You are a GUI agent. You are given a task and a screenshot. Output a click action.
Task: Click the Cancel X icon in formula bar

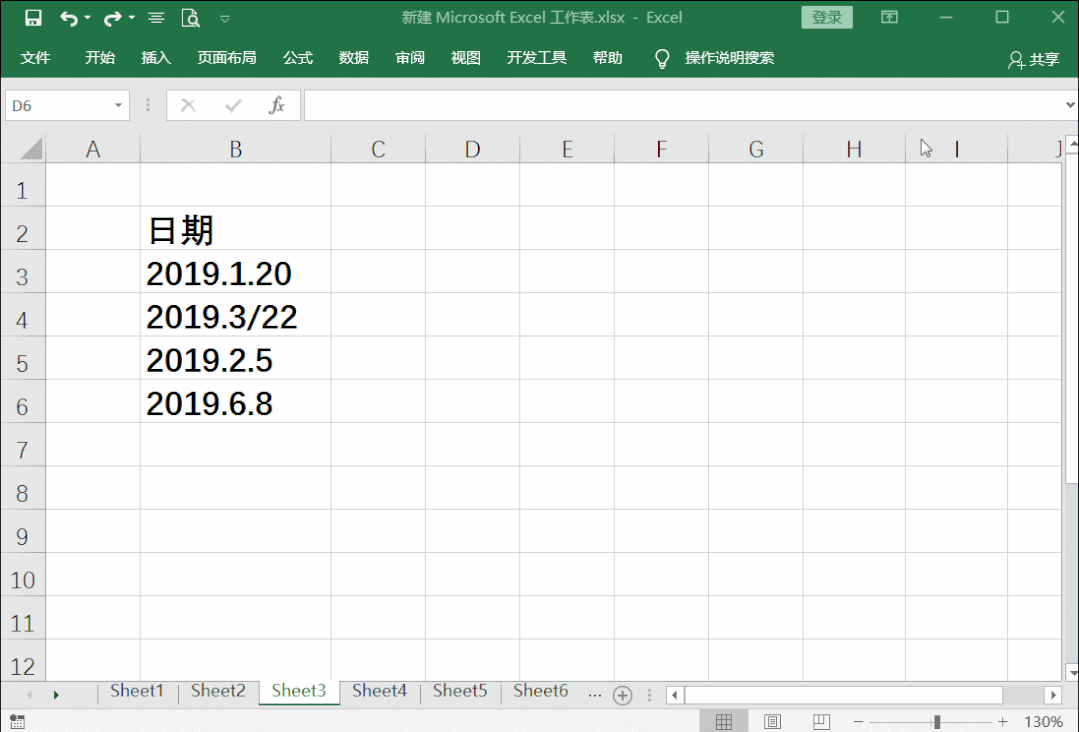188,105
